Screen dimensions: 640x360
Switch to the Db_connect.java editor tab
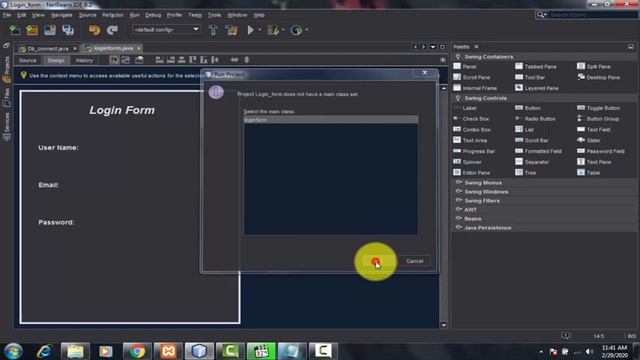pyautogui.click(x=47, y=49)
